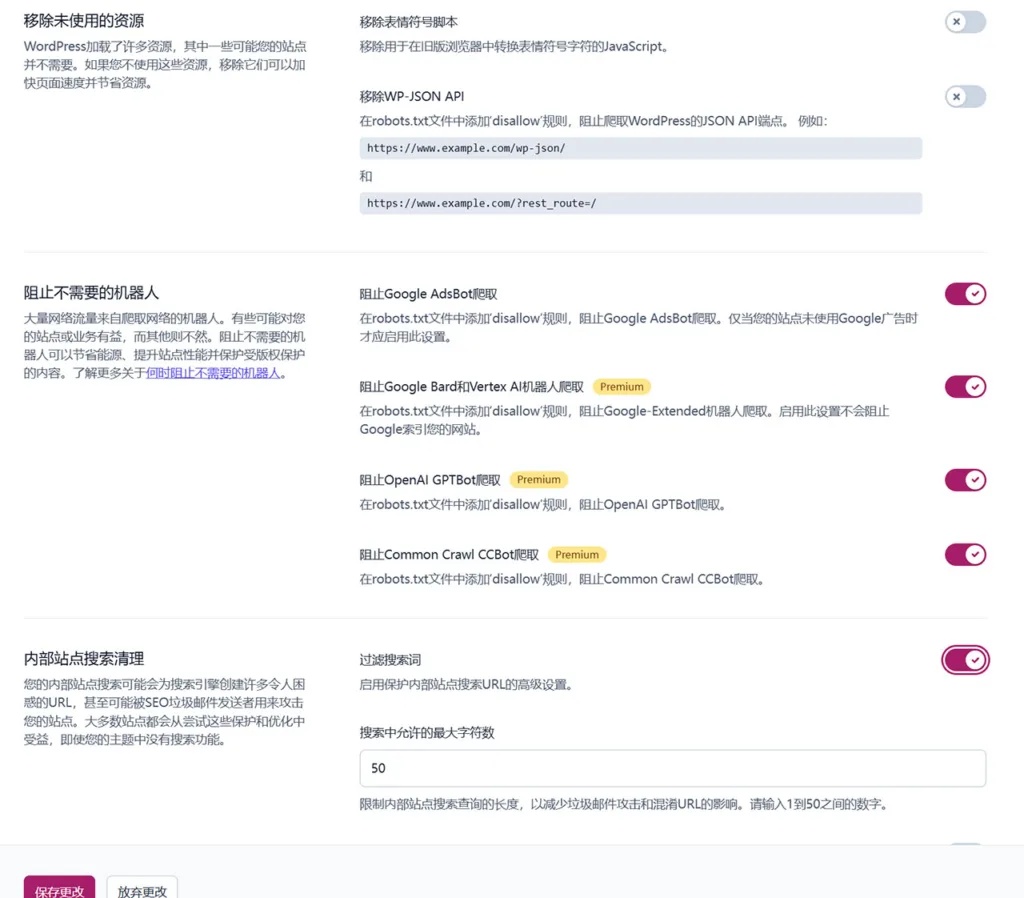Disable the 阻止Common Crawl CCBot爬取 toggle
Image resolution: width=1024 pixels, height=898 pixels.
click(965, 554)
